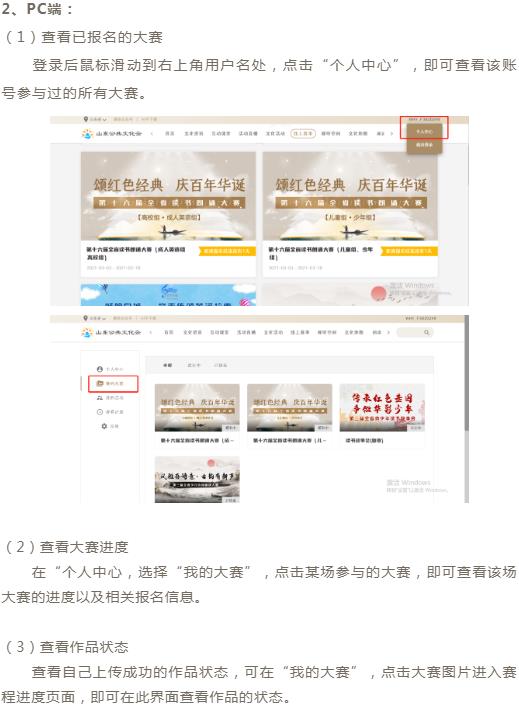Select 个人中心 in user dropdown menu

point(424,131)
